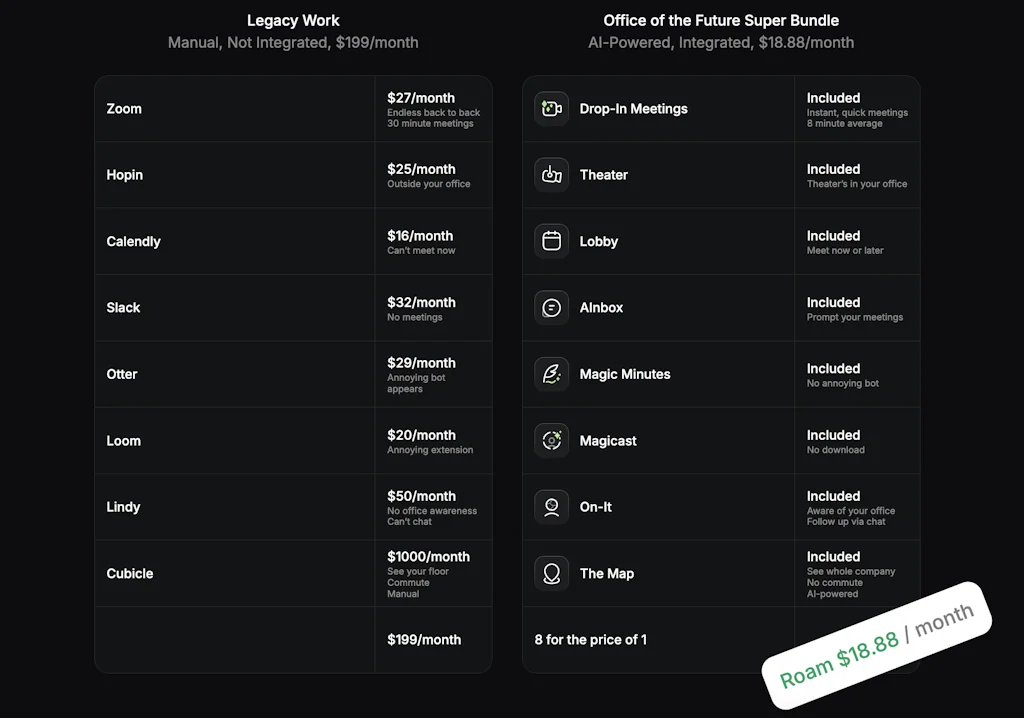Click 'Aware of your office' text
1024x718 pixels.
click(851, 511)
